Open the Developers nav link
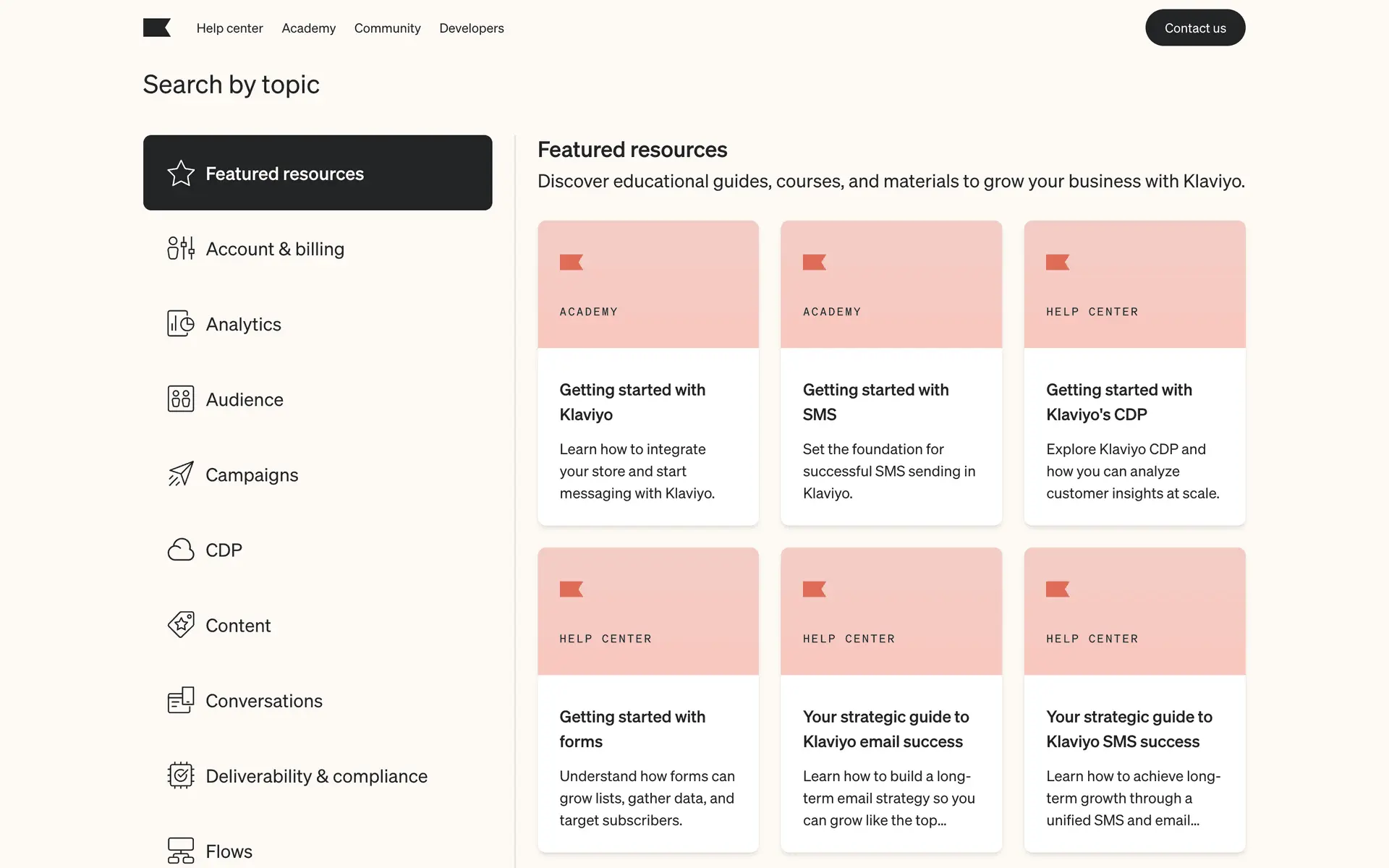This screenshot has height=868, width=1389. click(471, 28)
